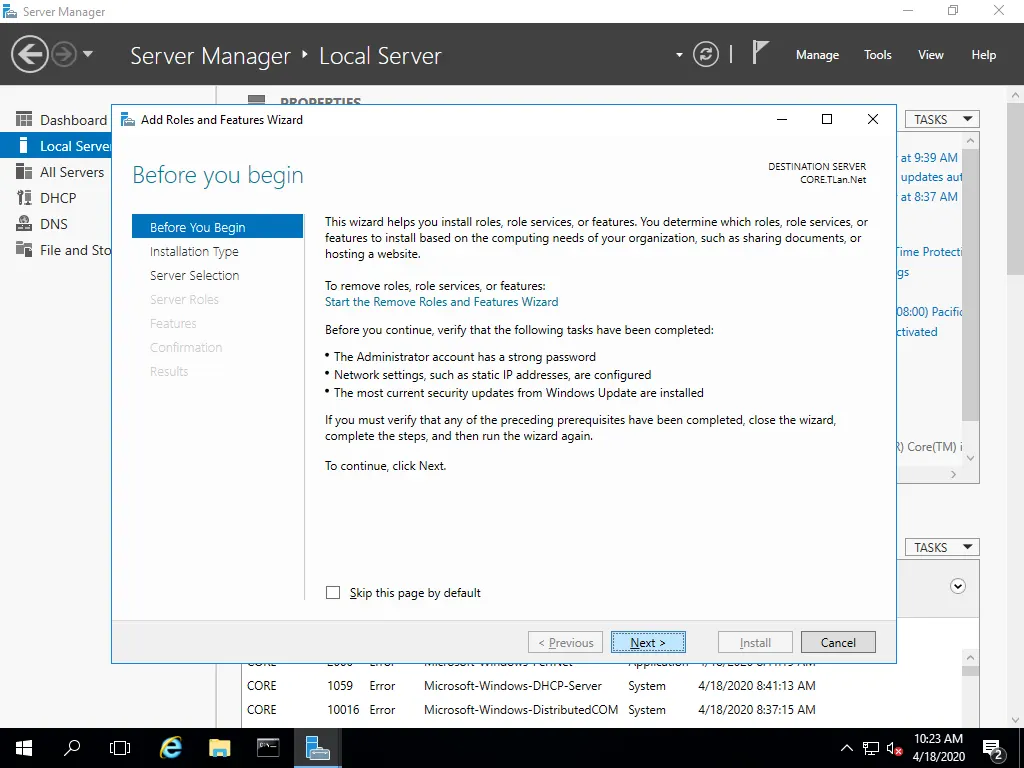Launch Internet Explorer from the taskbar

(170, 748)
